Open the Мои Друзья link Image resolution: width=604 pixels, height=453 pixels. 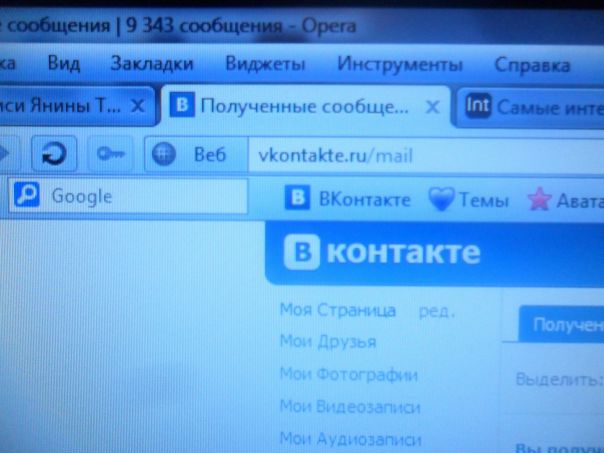point(328,342)
